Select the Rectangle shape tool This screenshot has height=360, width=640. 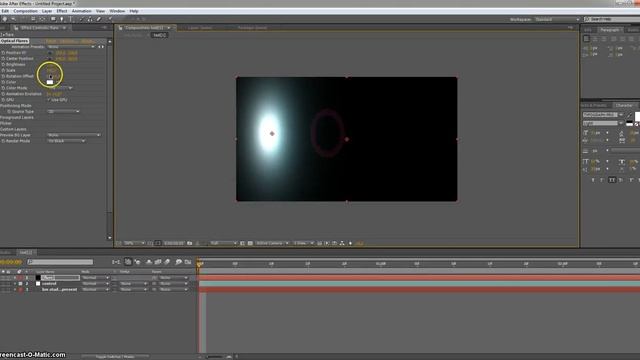pyautogui.click(x=53, y=19)
